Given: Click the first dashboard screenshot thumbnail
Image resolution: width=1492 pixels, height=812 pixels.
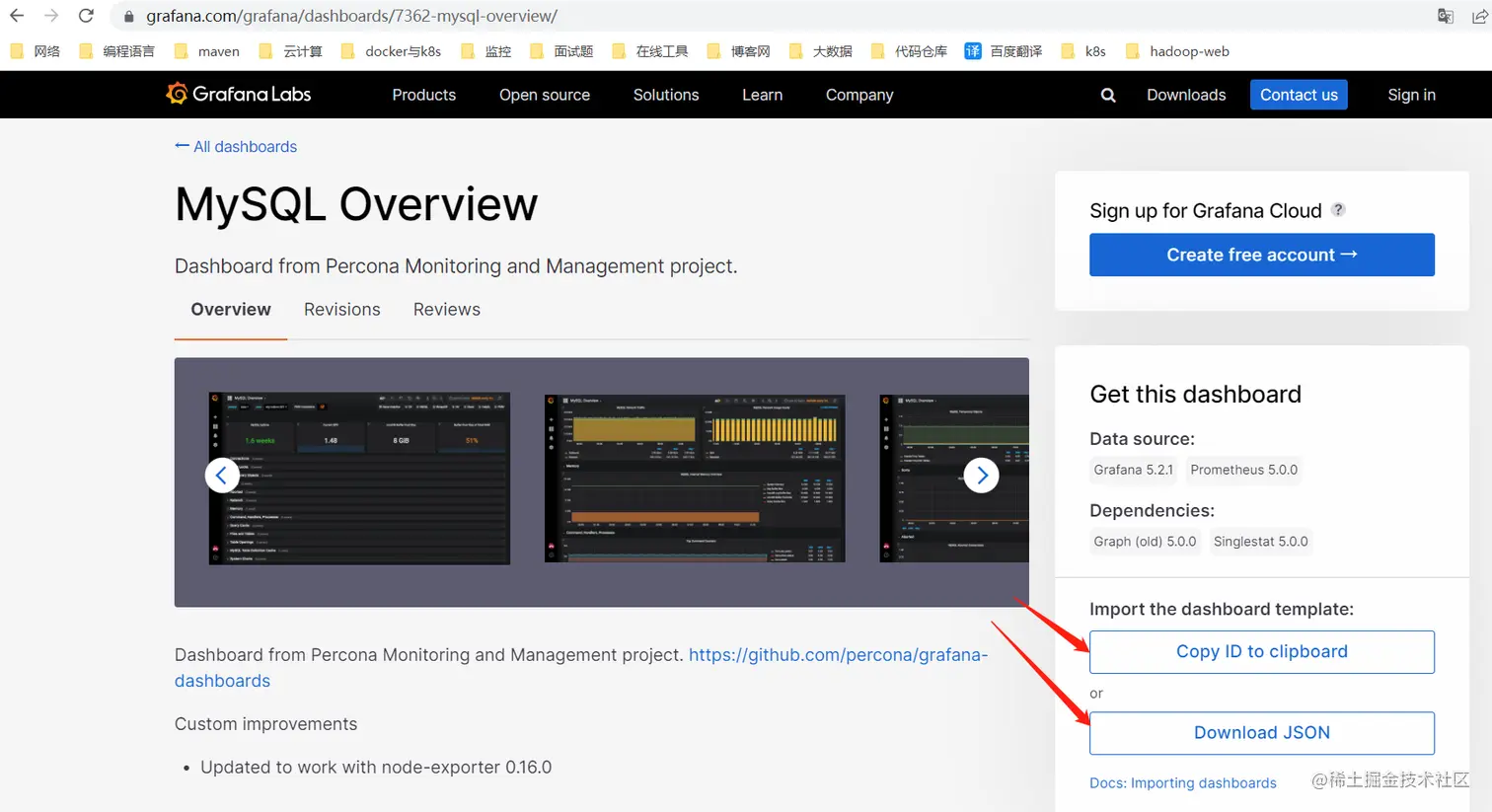Looking at the screenshot, I should 359,479.
